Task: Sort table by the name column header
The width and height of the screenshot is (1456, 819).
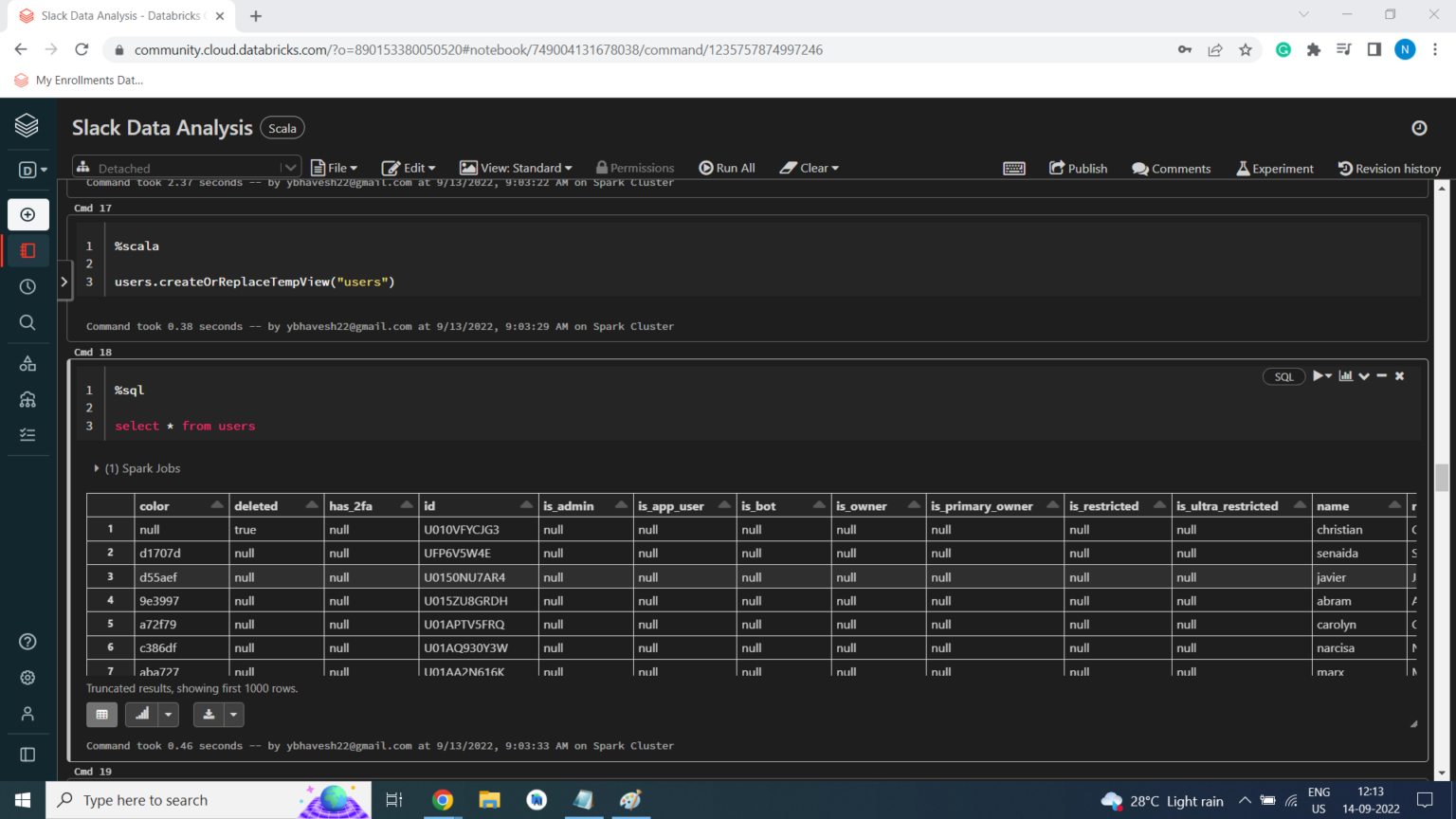Action: [x=1333, y=506]
